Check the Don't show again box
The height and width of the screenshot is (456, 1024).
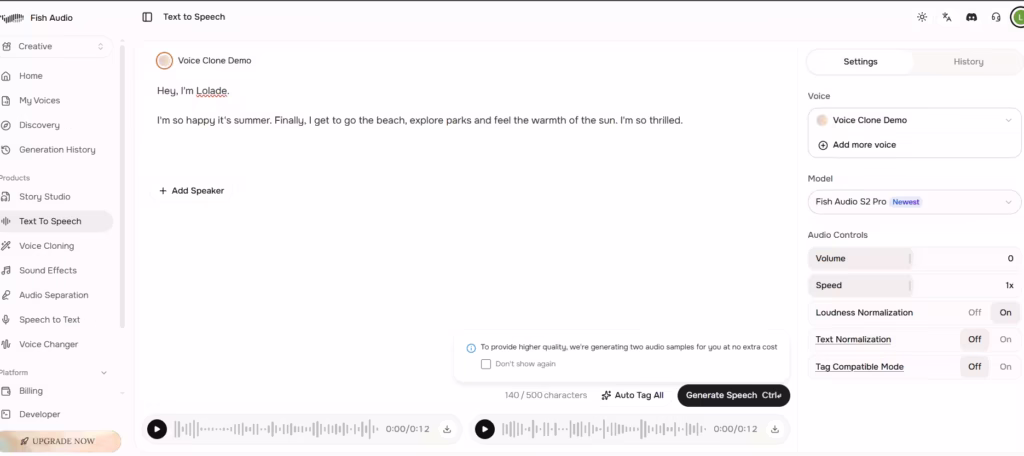[486, 364]
